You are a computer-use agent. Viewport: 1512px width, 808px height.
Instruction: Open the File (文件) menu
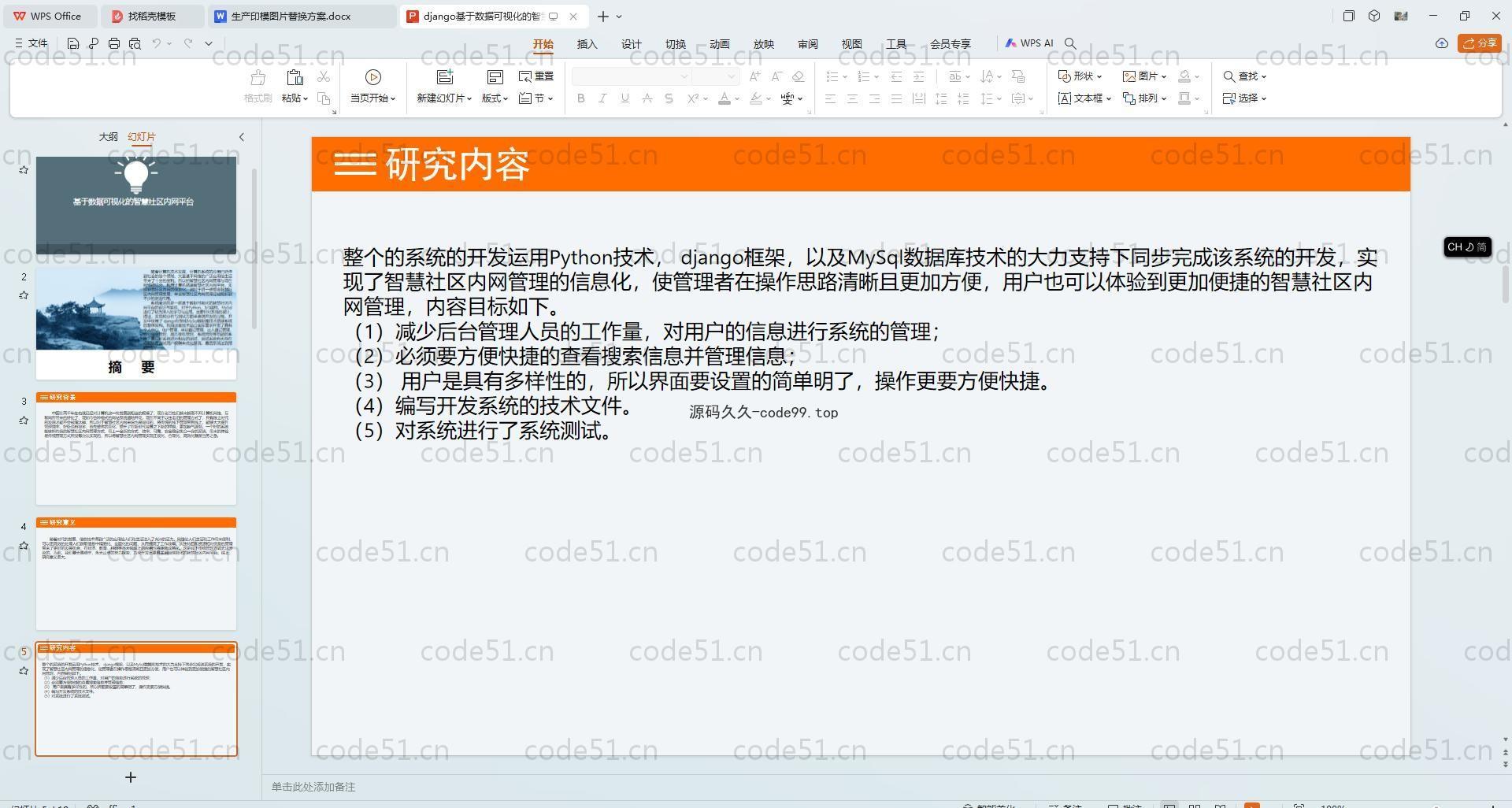pos(31,44)
